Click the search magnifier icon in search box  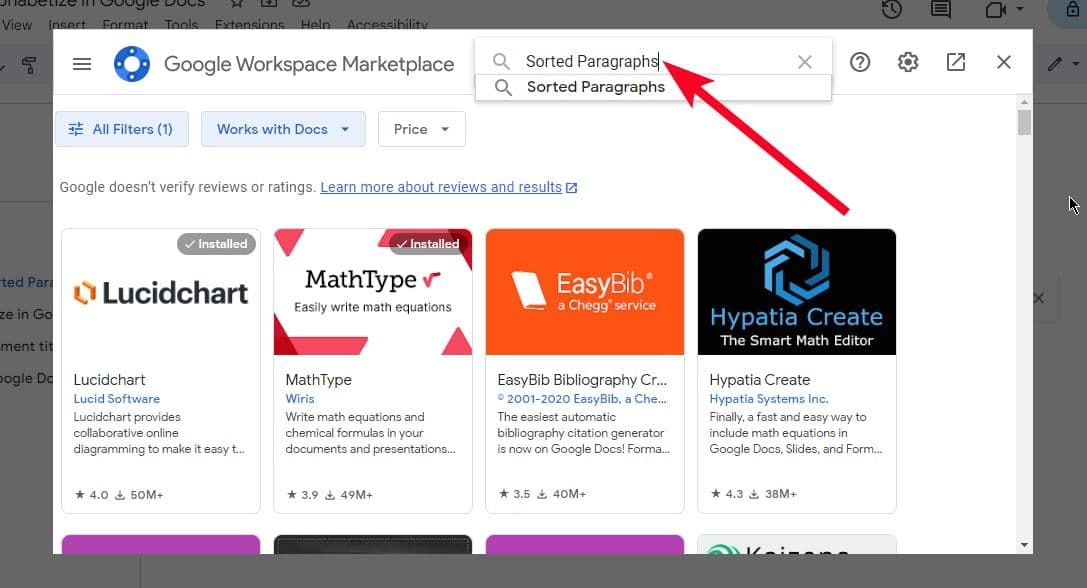(501, 62)
